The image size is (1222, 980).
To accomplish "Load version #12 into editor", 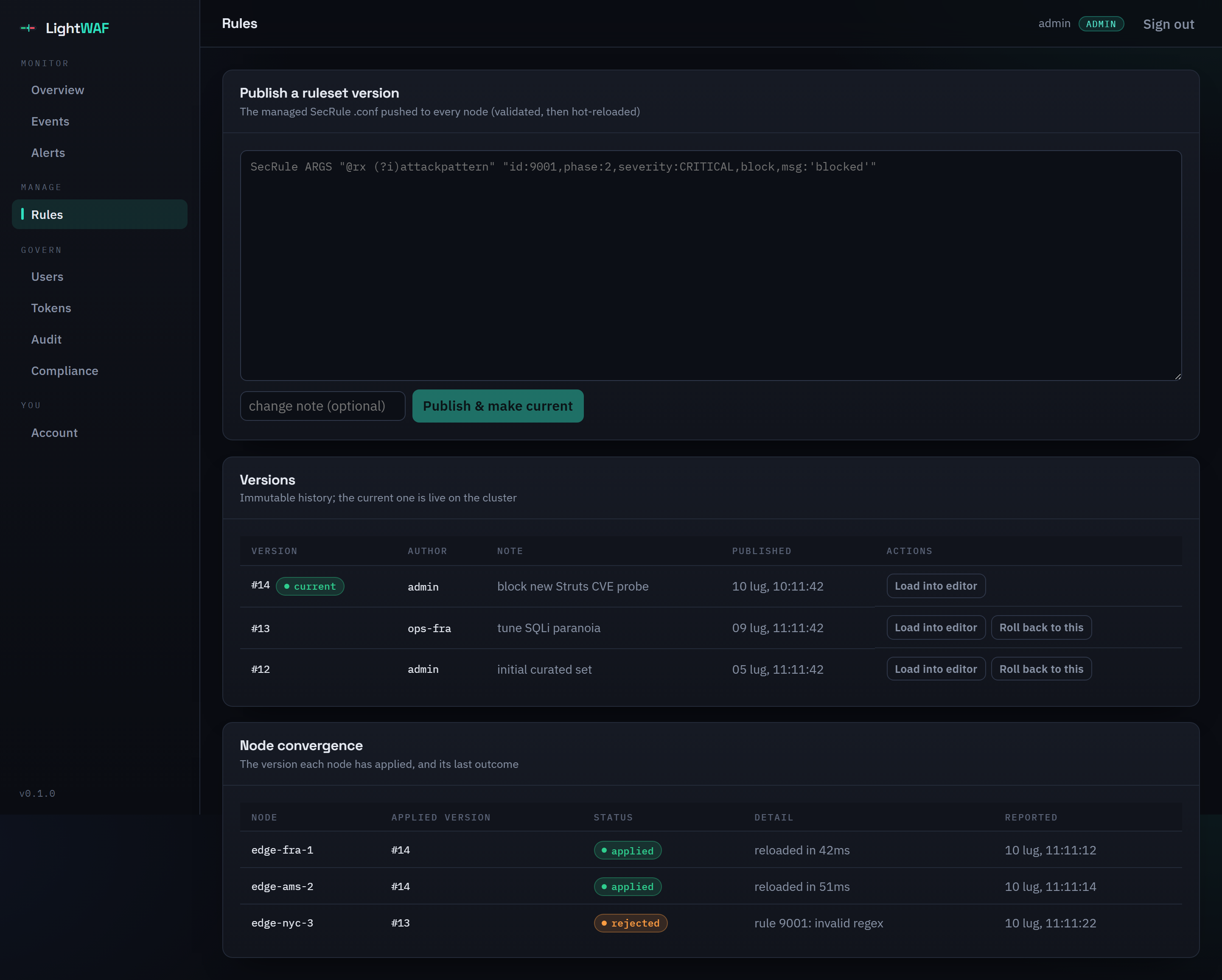I will point(936,669).
